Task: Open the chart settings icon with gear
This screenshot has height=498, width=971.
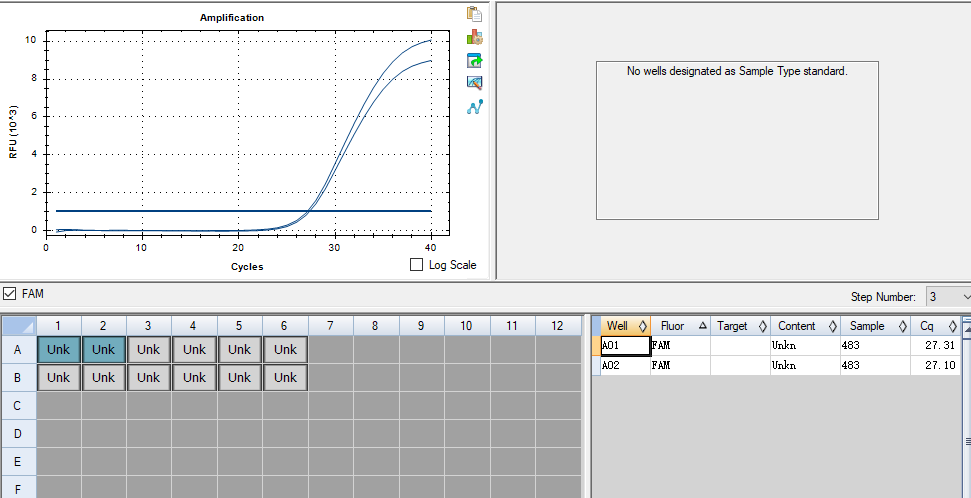Action: coord(474,37)
